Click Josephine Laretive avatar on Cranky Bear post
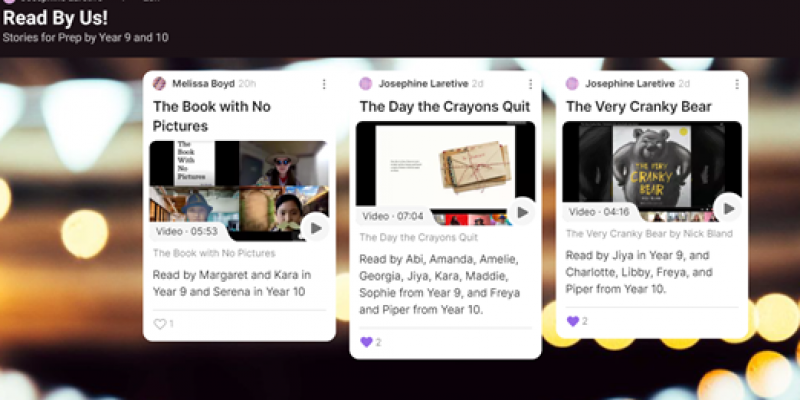 pyautogui.click(x=572, y=84)
